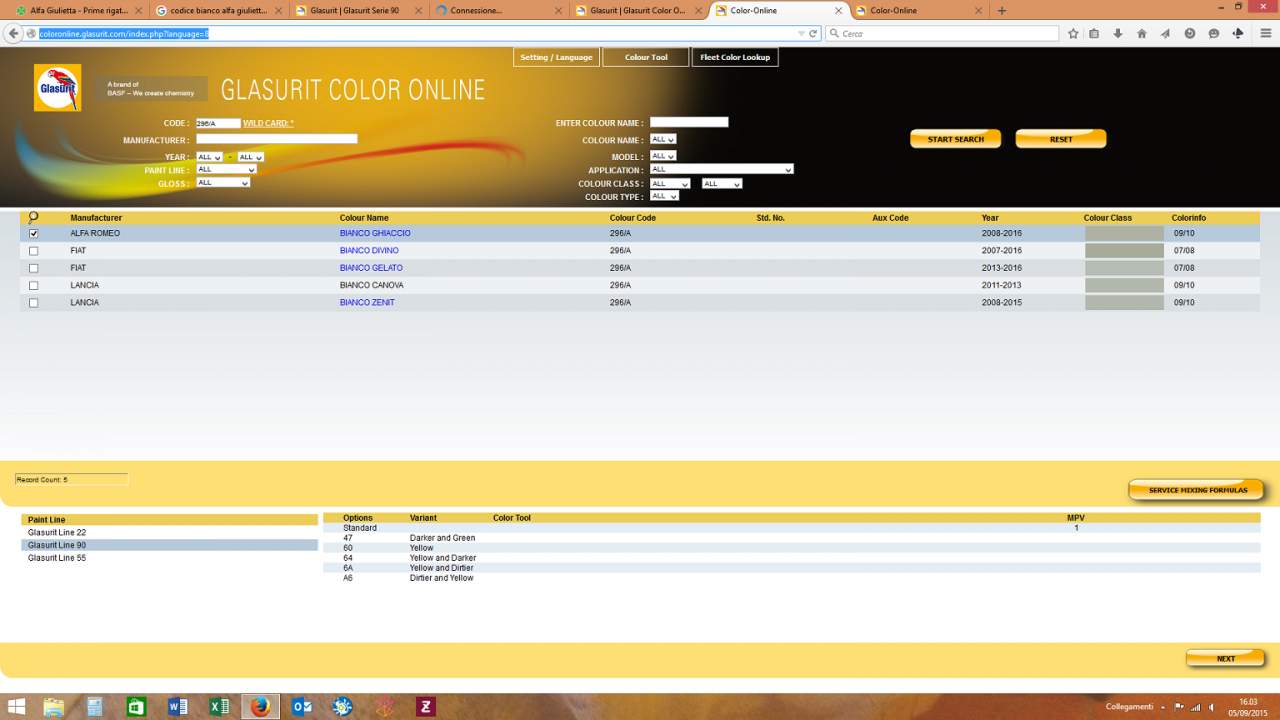Screen dimensions: 1280x720
Task: Click the Glasurit parrot logo
Action: pyautogui.click(x=57, y=88)
